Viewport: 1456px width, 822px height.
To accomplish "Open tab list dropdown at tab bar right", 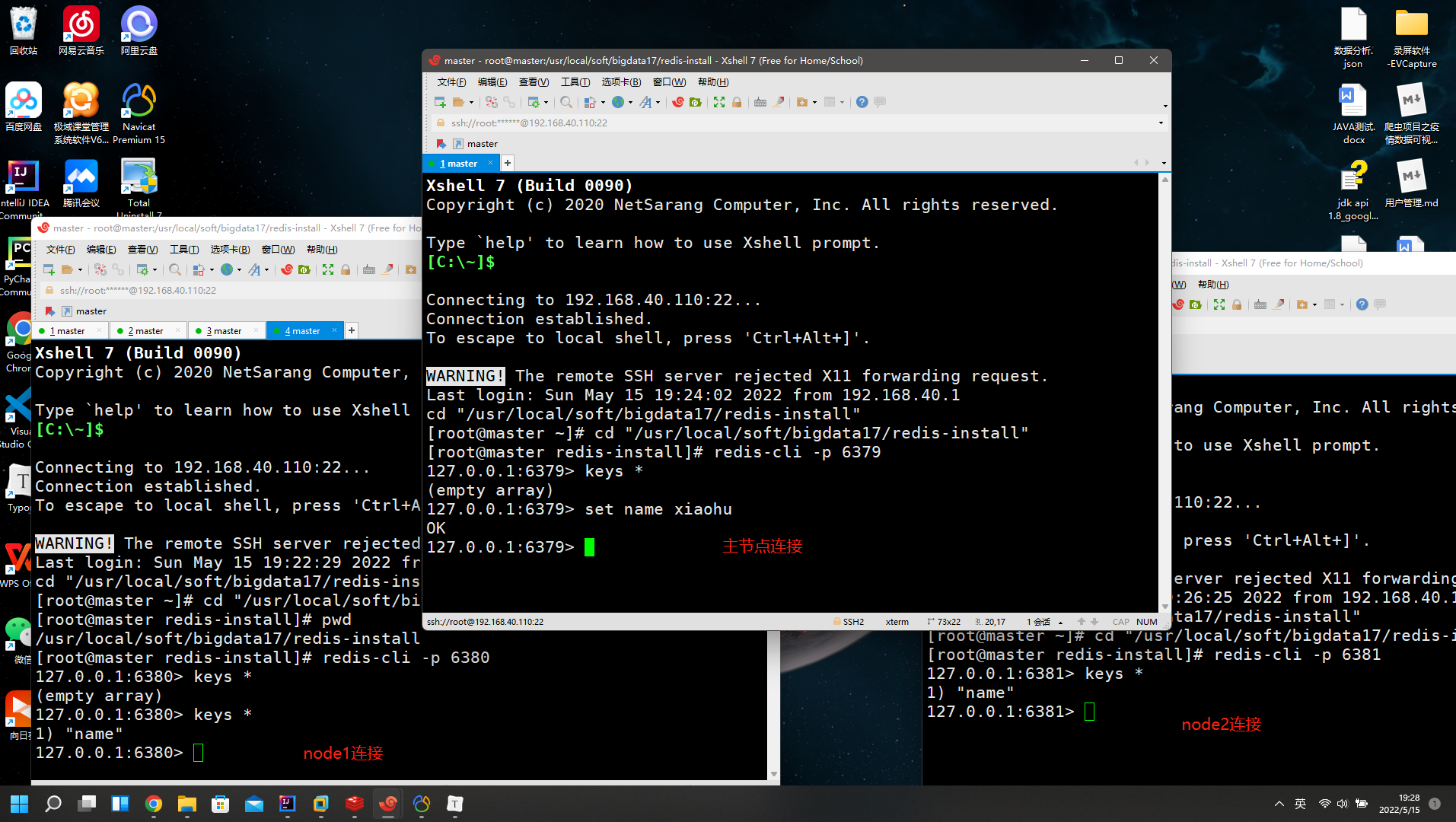I will [x=1164, y=163].
